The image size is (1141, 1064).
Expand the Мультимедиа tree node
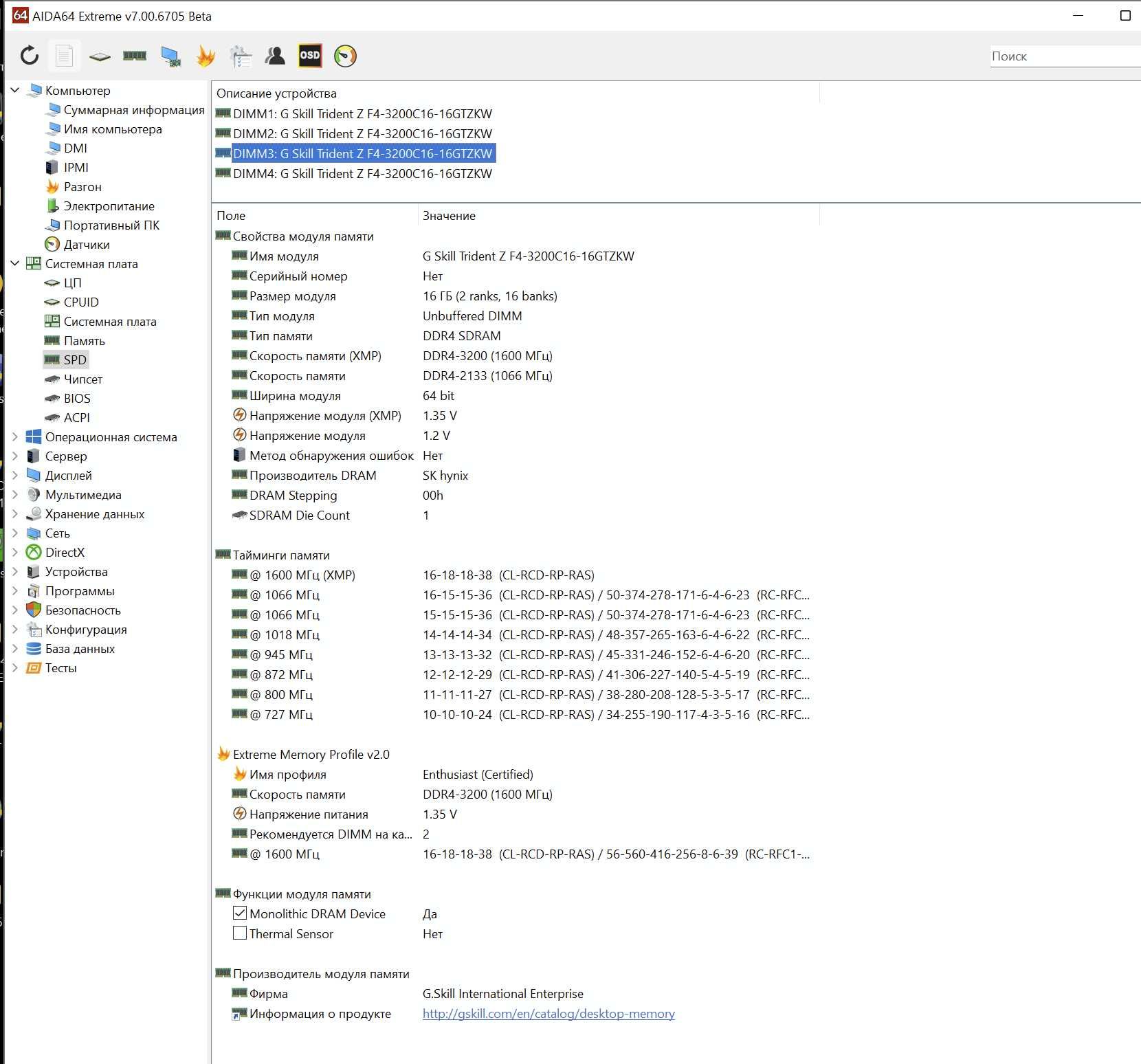[15, 494]
